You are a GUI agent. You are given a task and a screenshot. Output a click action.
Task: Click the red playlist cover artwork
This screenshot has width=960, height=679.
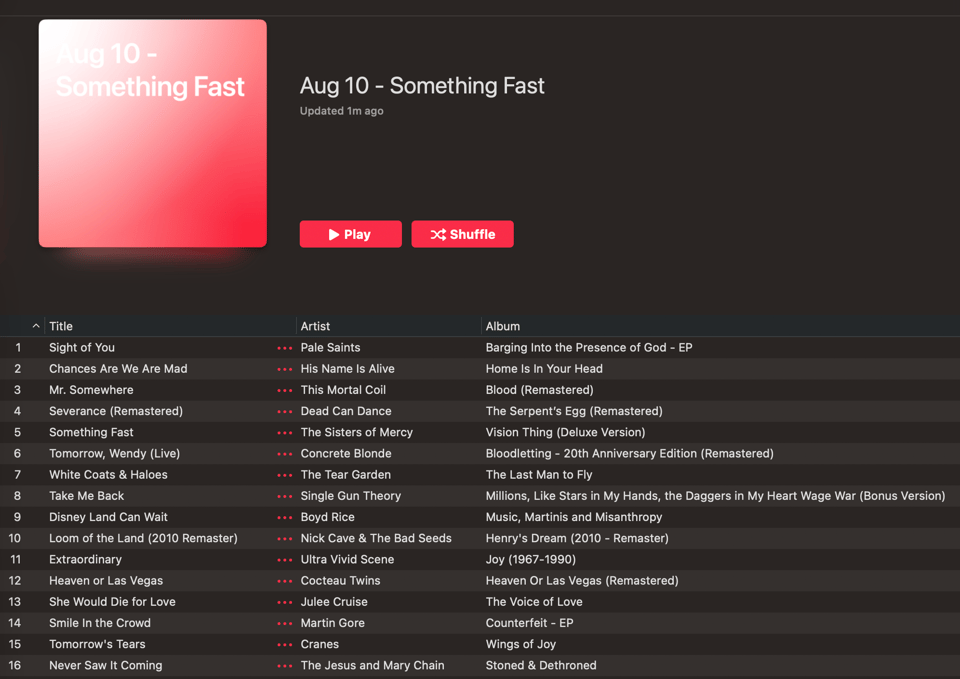(x=152, y=133)
